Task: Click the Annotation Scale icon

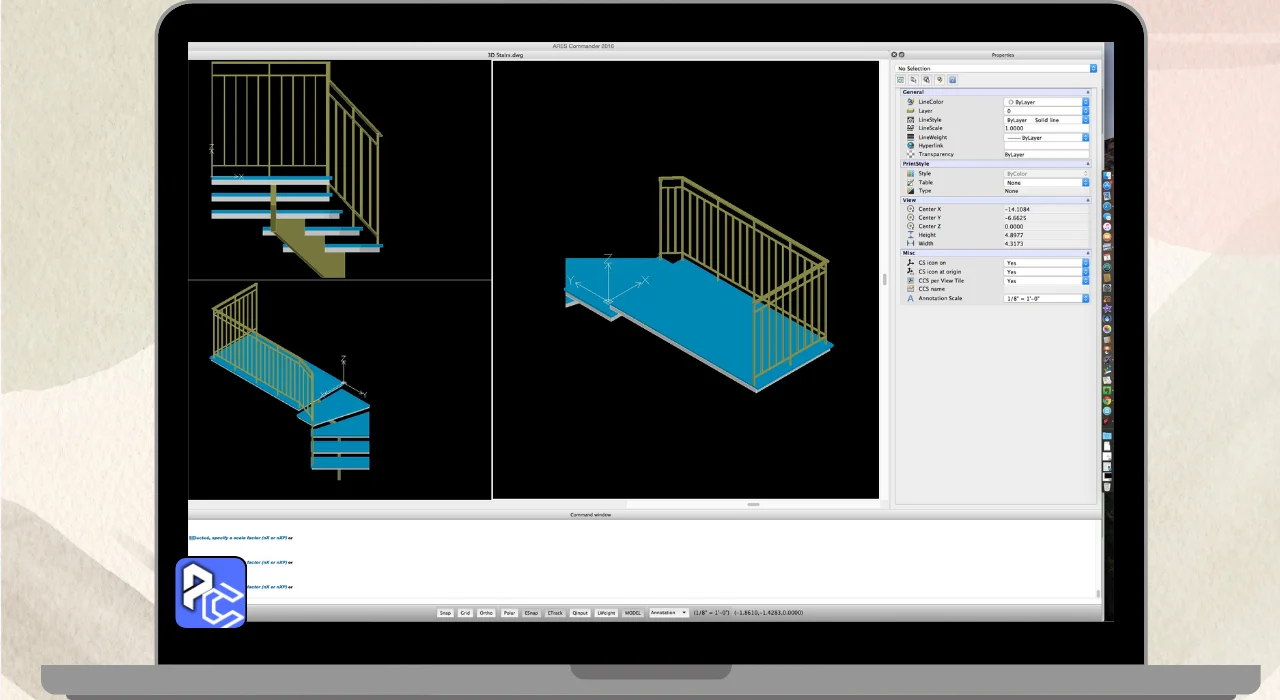Action: pos(910,299)
